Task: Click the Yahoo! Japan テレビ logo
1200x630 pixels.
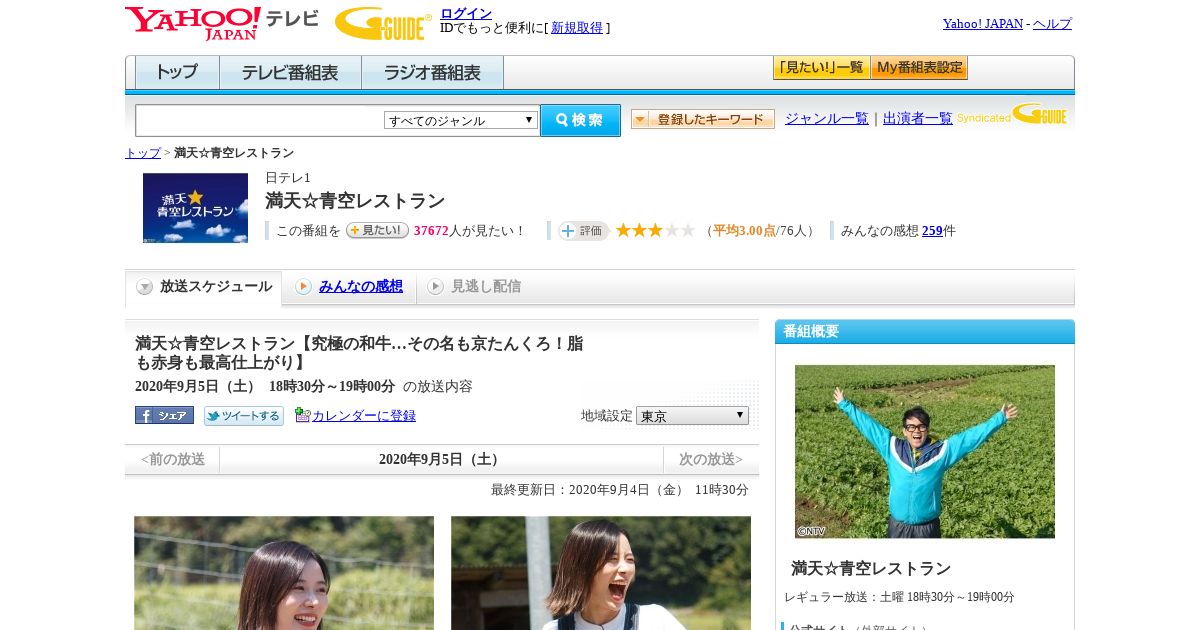Action: coord(222,23)
